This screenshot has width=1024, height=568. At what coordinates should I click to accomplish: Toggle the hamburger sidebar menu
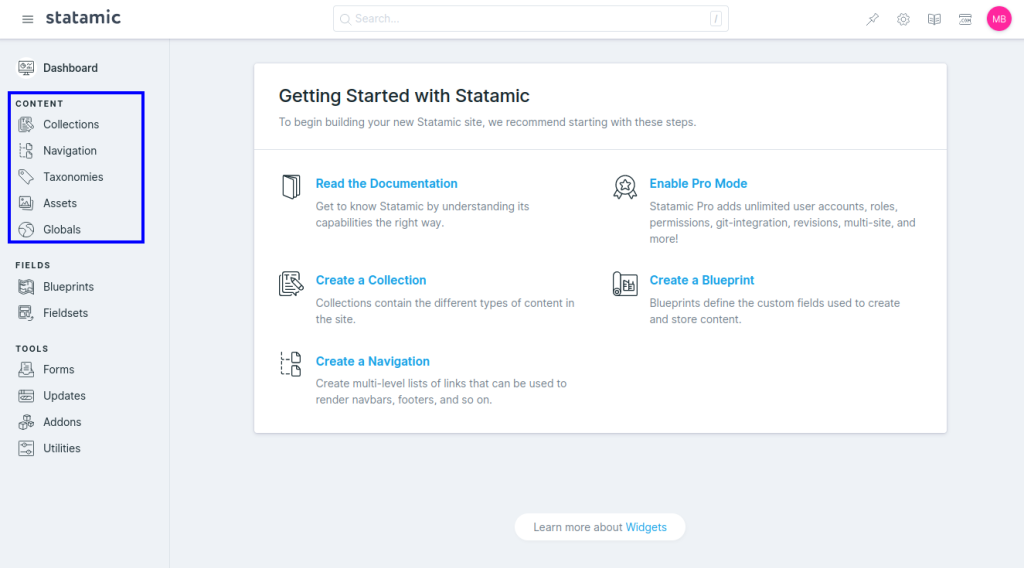27,19
